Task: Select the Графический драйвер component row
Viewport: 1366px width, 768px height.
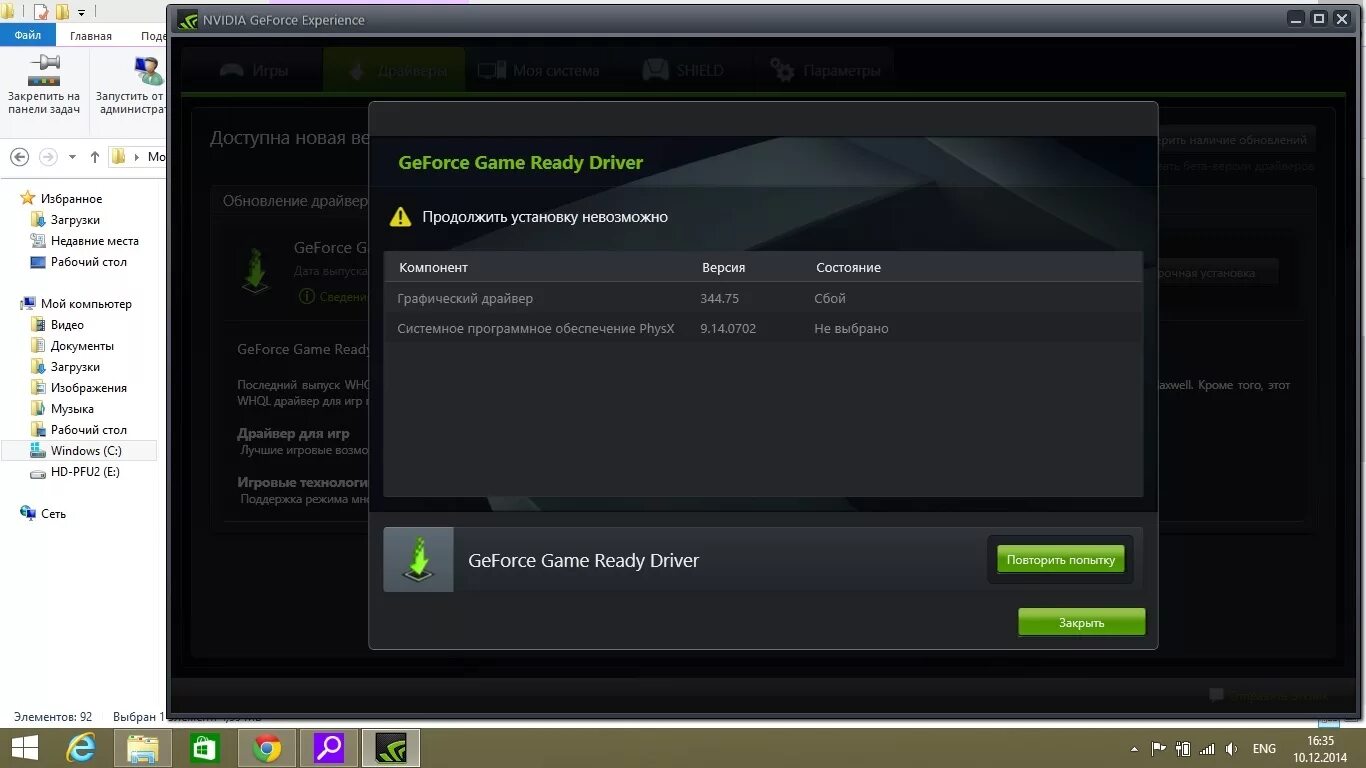Action: [763, 298]
